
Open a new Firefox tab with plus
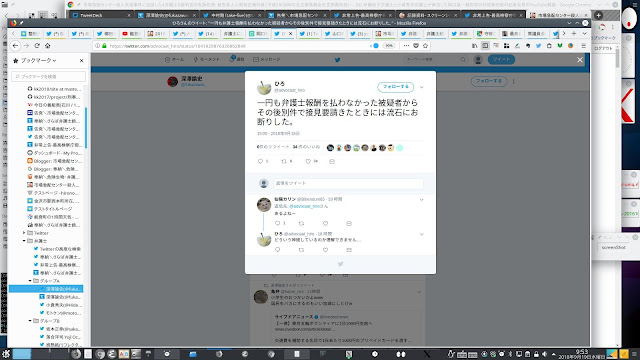574,33
